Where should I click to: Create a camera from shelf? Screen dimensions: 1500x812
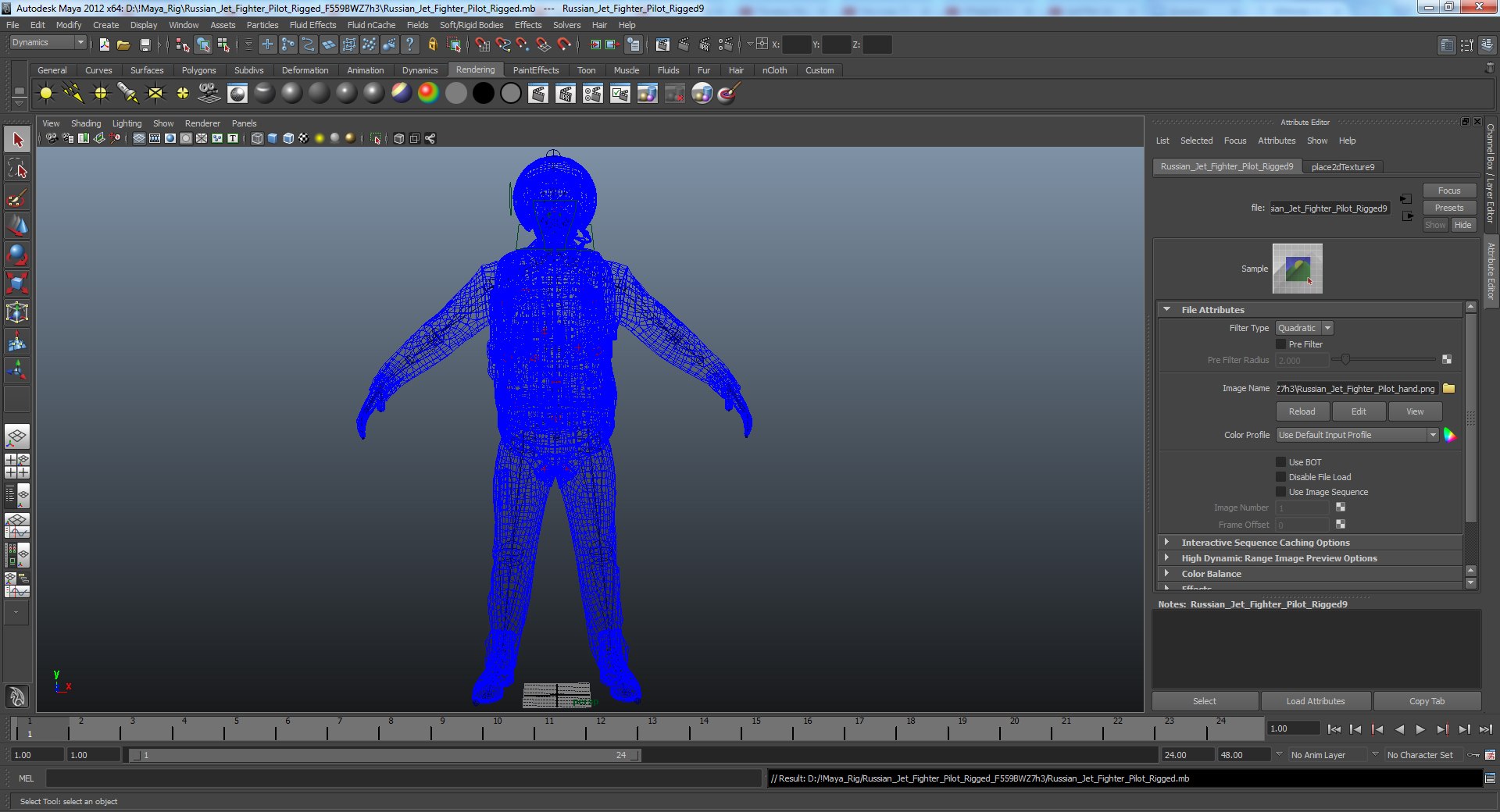point(209,94)
